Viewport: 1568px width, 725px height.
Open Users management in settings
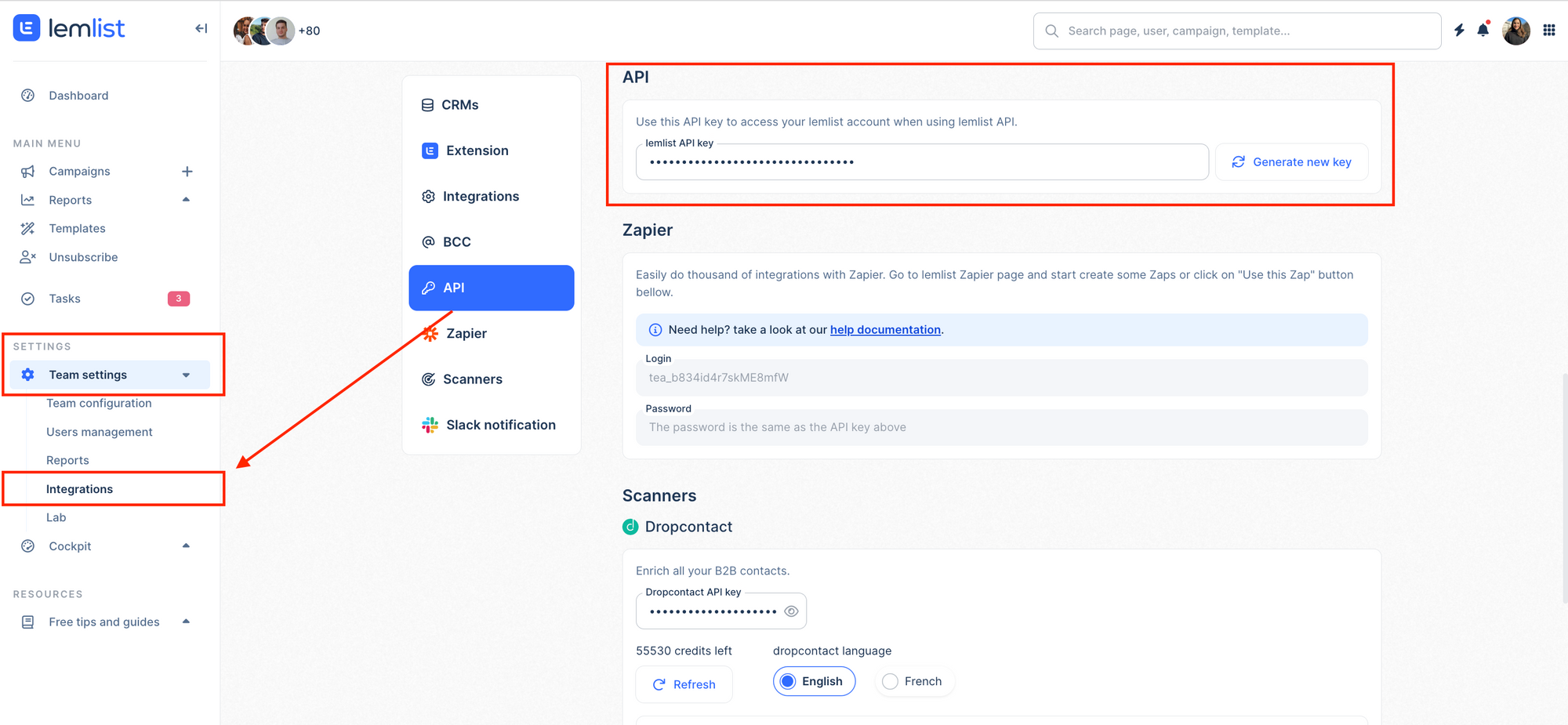point(99,432)
